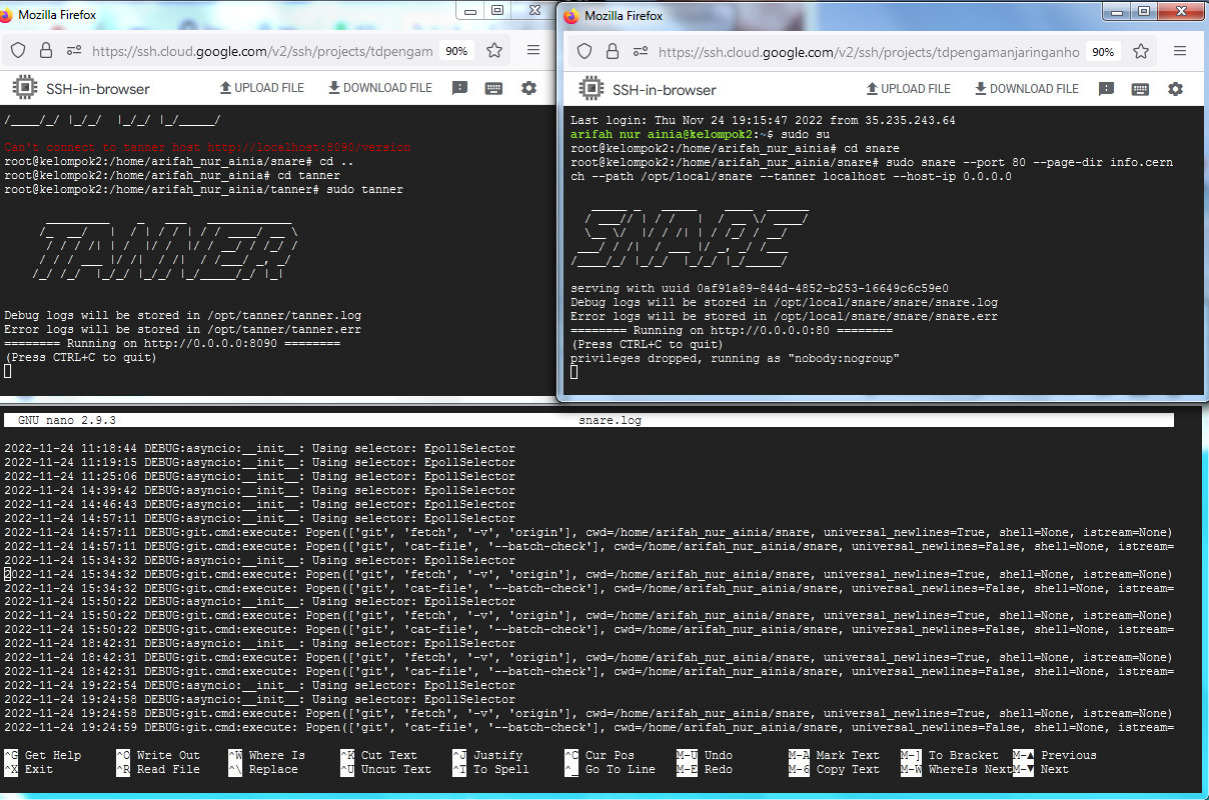Click the padlock icon in right Firefox window
This screenshot has height=800, width=1209.
[x=613, y=52]
